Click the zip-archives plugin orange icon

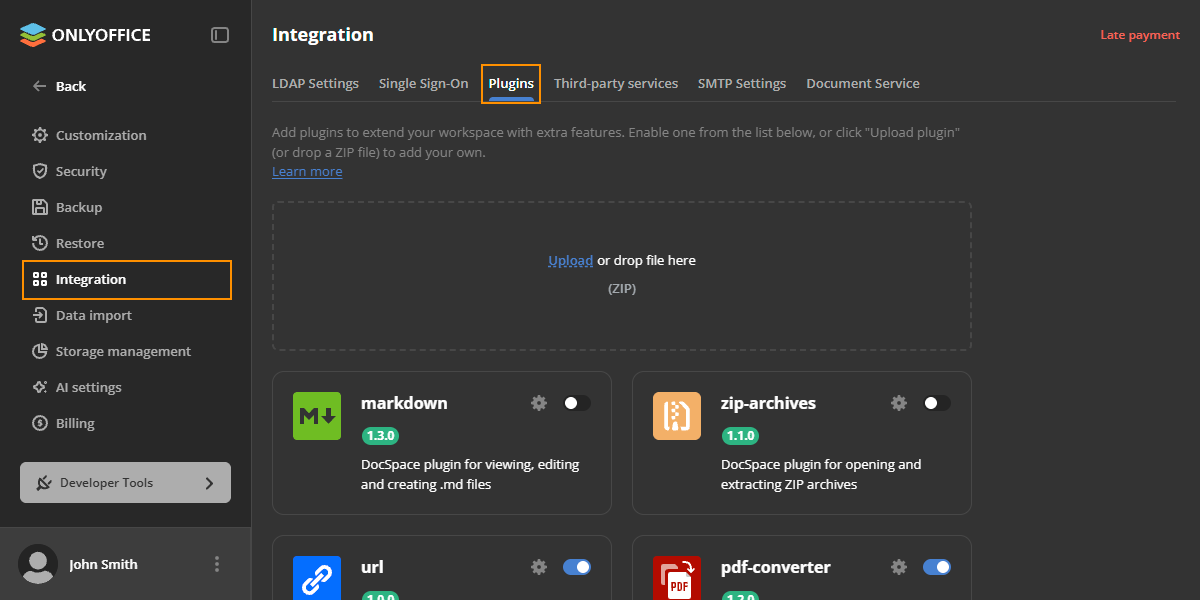pyautogui.click(x=677, y=416)
